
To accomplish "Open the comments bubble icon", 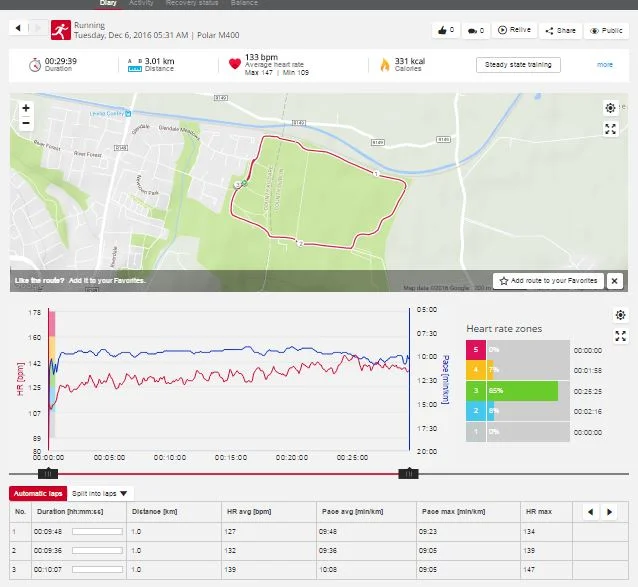I will (475, 31).
